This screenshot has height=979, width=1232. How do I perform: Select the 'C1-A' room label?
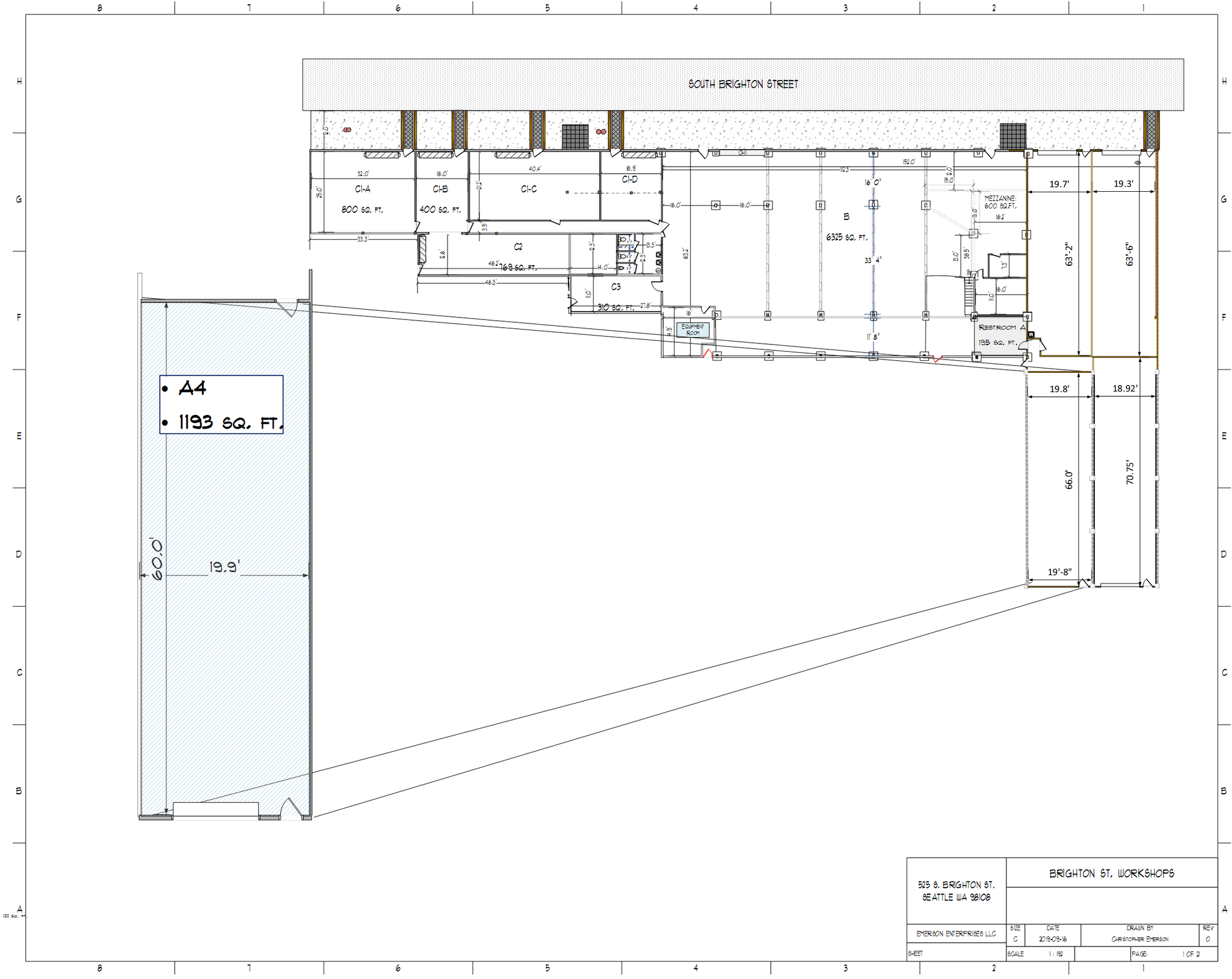pyautogui.click(x=362, y=189)
